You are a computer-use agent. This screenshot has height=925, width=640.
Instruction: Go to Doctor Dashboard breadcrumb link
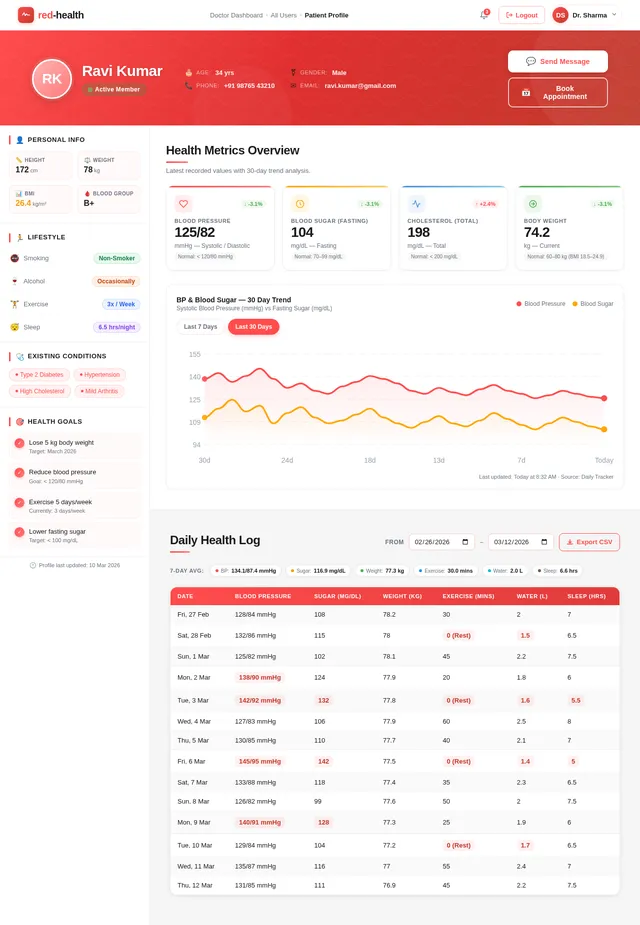236,15
